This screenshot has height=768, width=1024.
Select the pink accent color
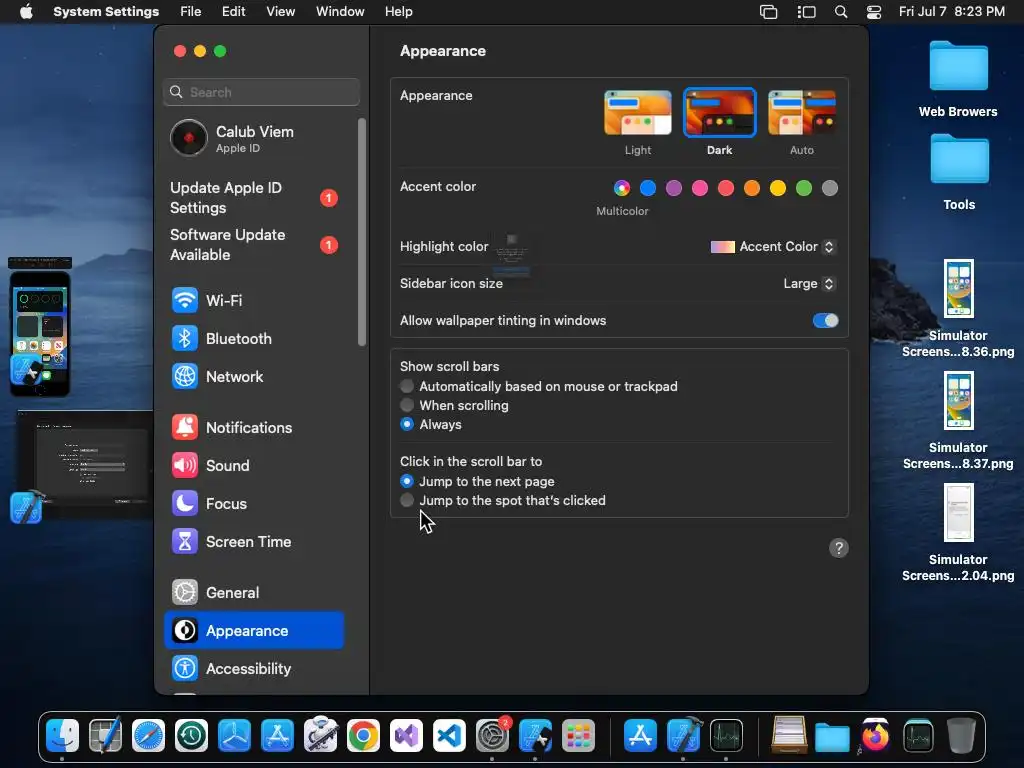pyautogui.click(x=700, y=188)
